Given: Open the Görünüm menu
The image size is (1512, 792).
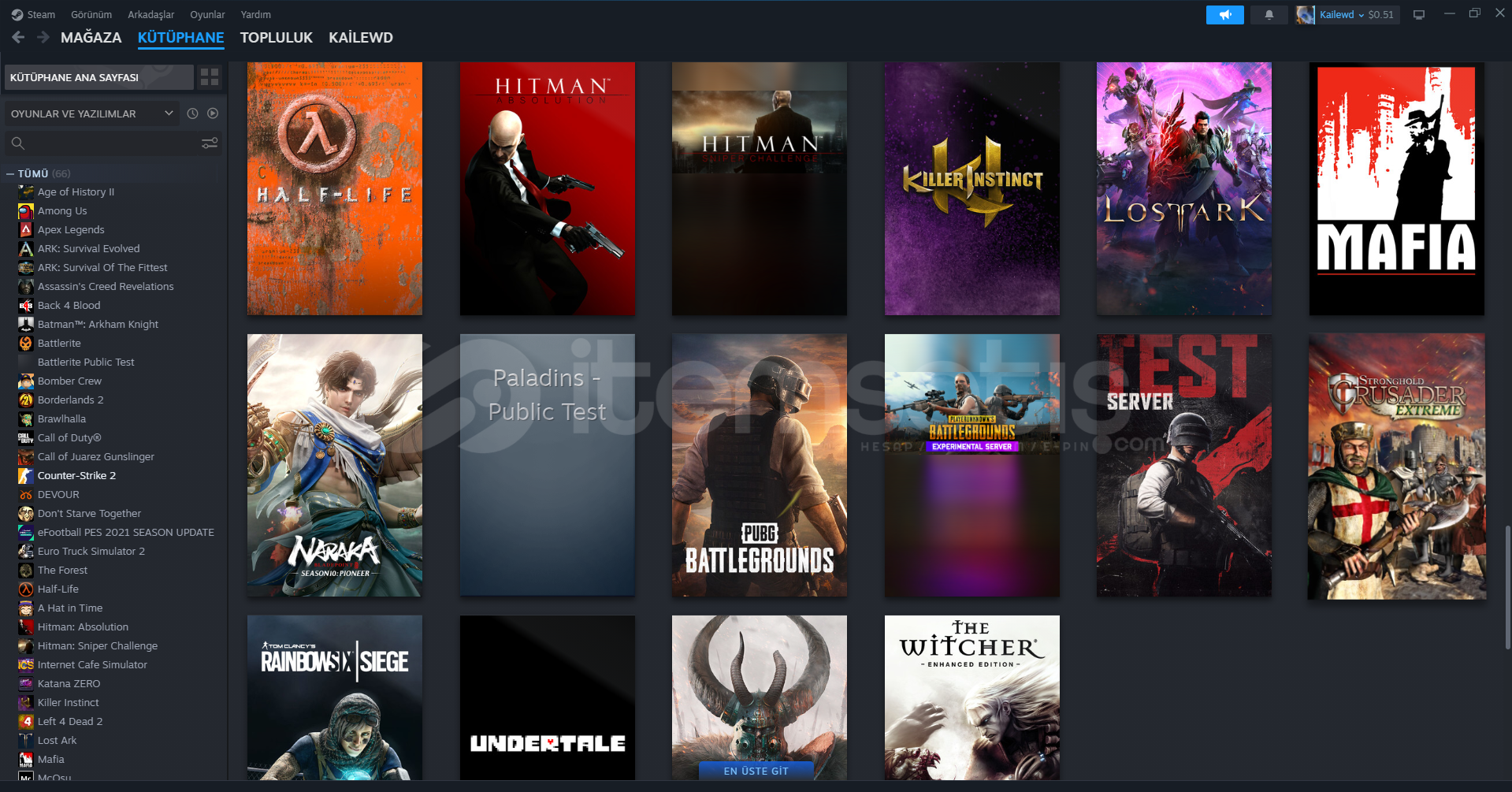Looking at the screenshot, I should pos(91,15).
